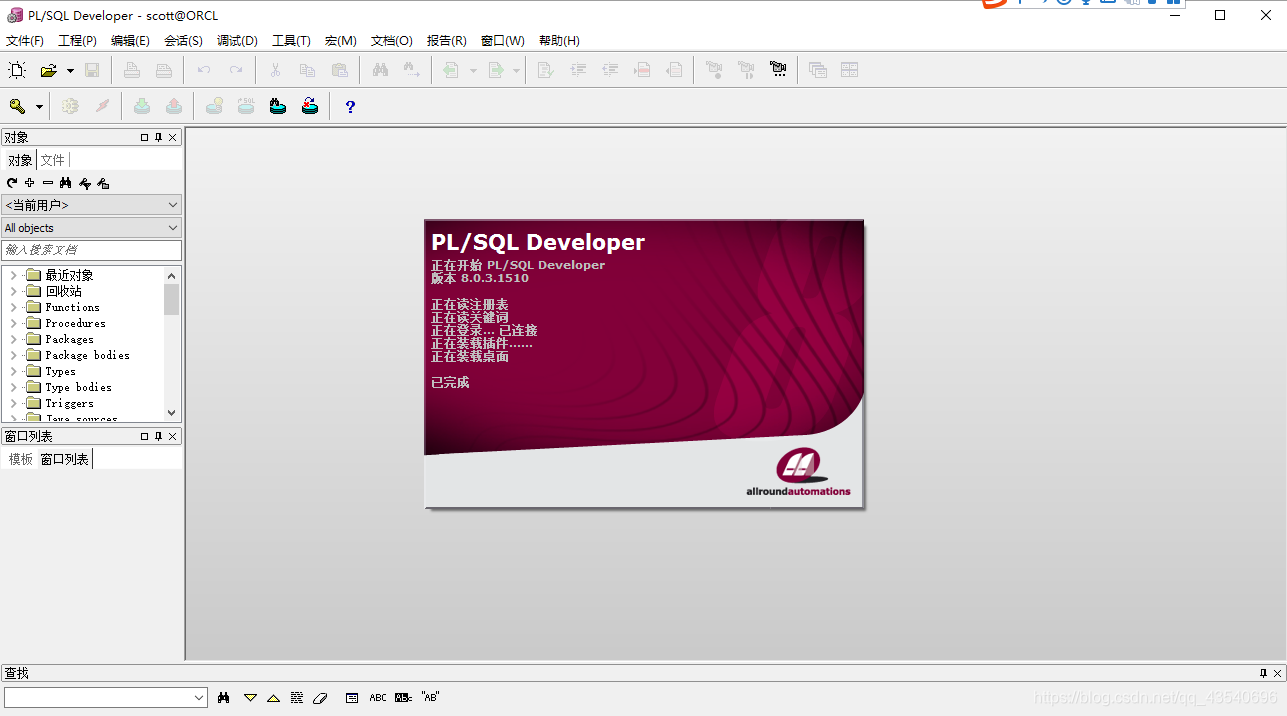1287x716 pixels.
Task: Expand the 最近对象 folder
Action: [x=14, y=275]
